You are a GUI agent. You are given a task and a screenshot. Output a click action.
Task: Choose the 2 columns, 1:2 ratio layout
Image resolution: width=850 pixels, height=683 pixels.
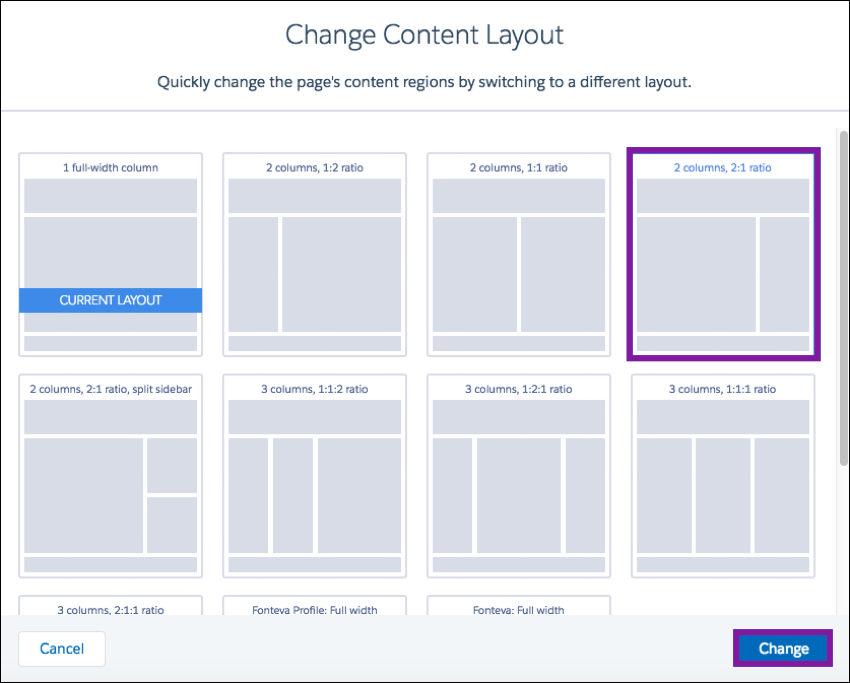point(314,254)
